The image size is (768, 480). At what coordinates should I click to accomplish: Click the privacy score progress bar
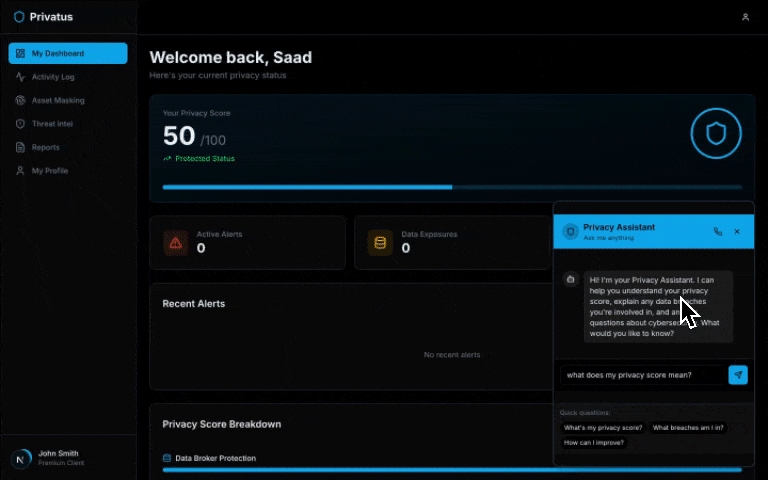click(x=452, y=187)
